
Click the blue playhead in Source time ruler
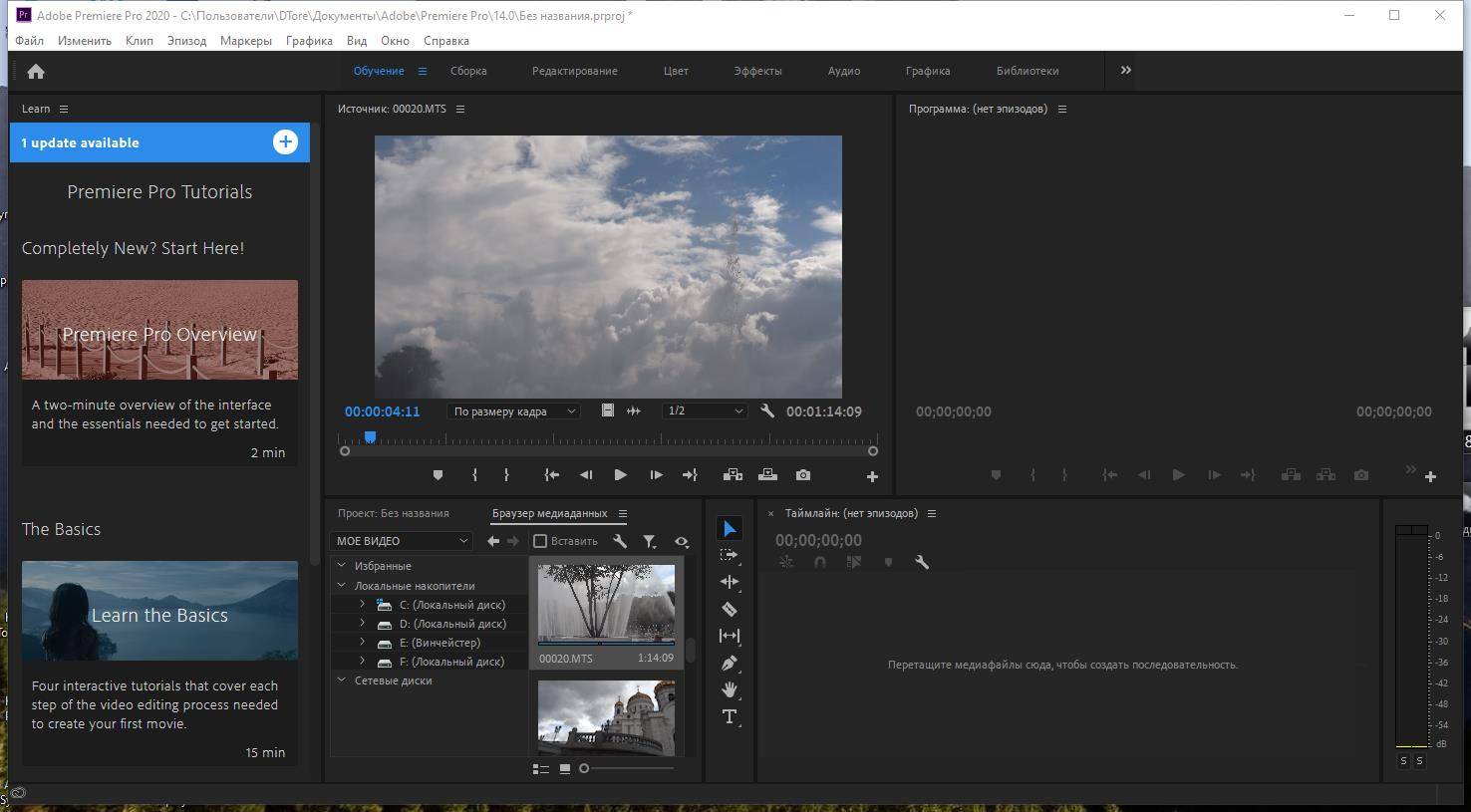click(x=370, y=437)
